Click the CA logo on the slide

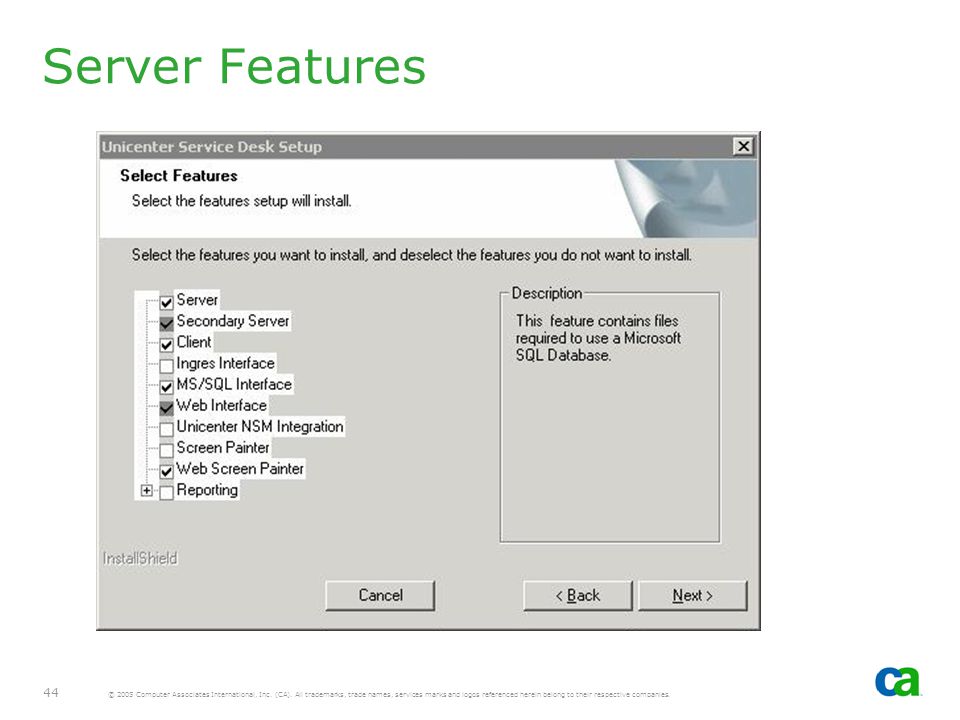pos(898,681)
